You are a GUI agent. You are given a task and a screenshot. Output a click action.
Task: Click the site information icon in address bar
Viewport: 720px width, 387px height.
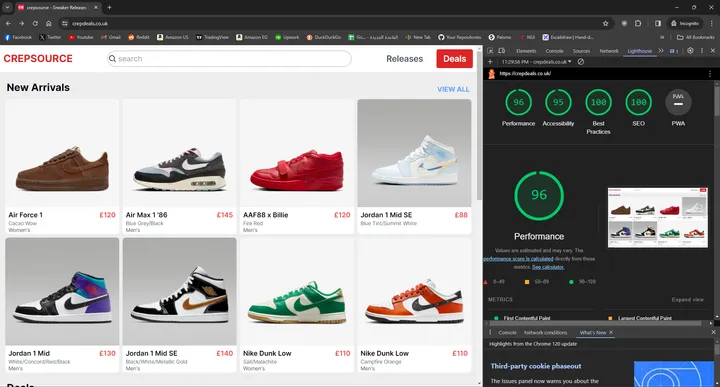(x=65, y=23)
